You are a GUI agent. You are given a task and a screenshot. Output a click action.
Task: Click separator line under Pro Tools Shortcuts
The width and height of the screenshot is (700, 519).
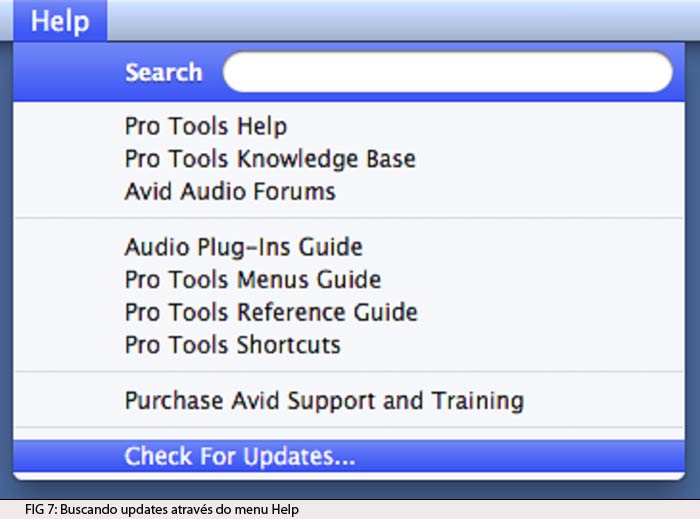[x=349, y=371]
